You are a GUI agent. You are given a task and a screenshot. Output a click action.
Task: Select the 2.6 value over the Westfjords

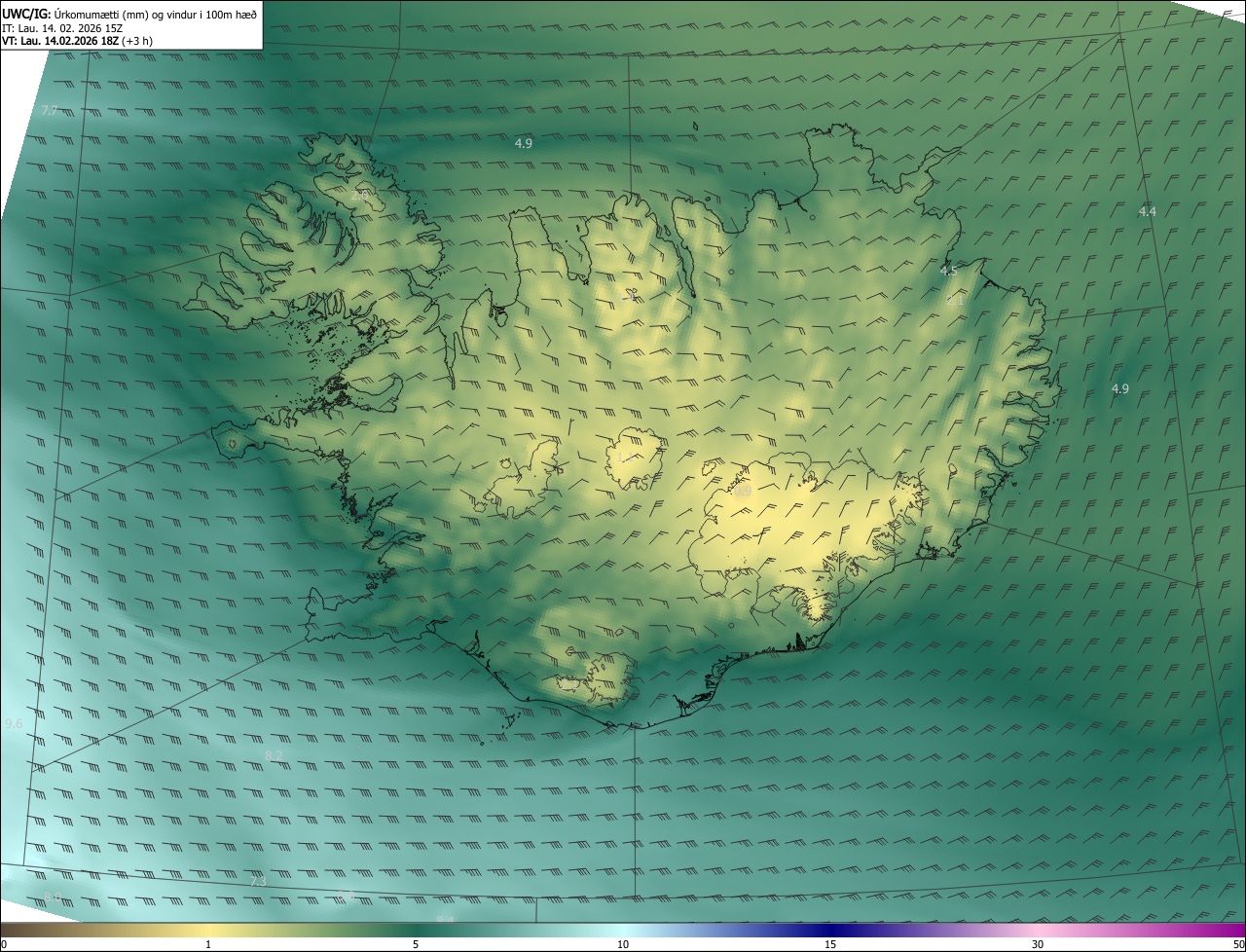[359, 196]
